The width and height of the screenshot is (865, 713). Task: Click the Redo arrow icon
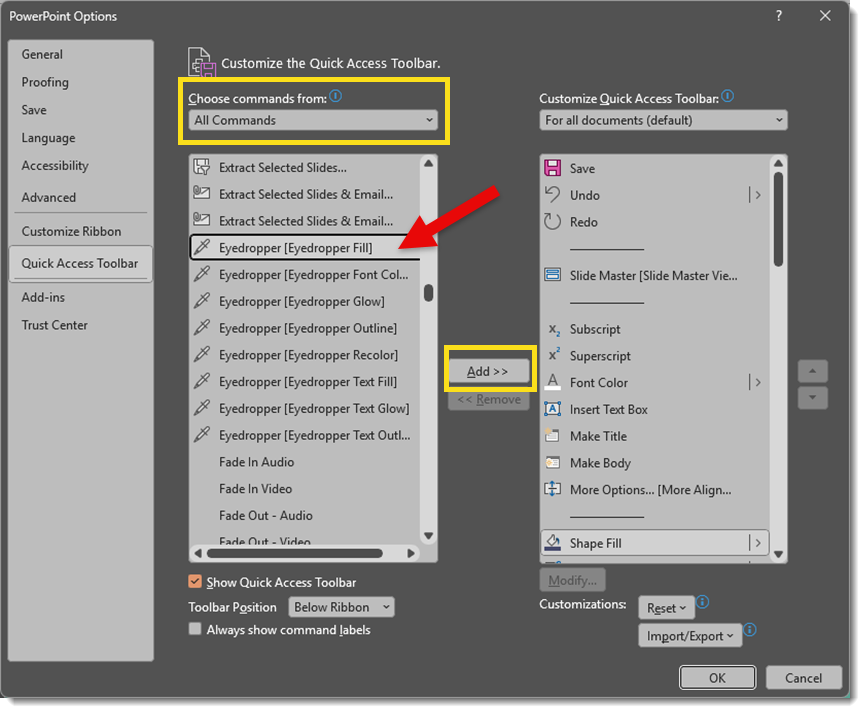[552, 221]
